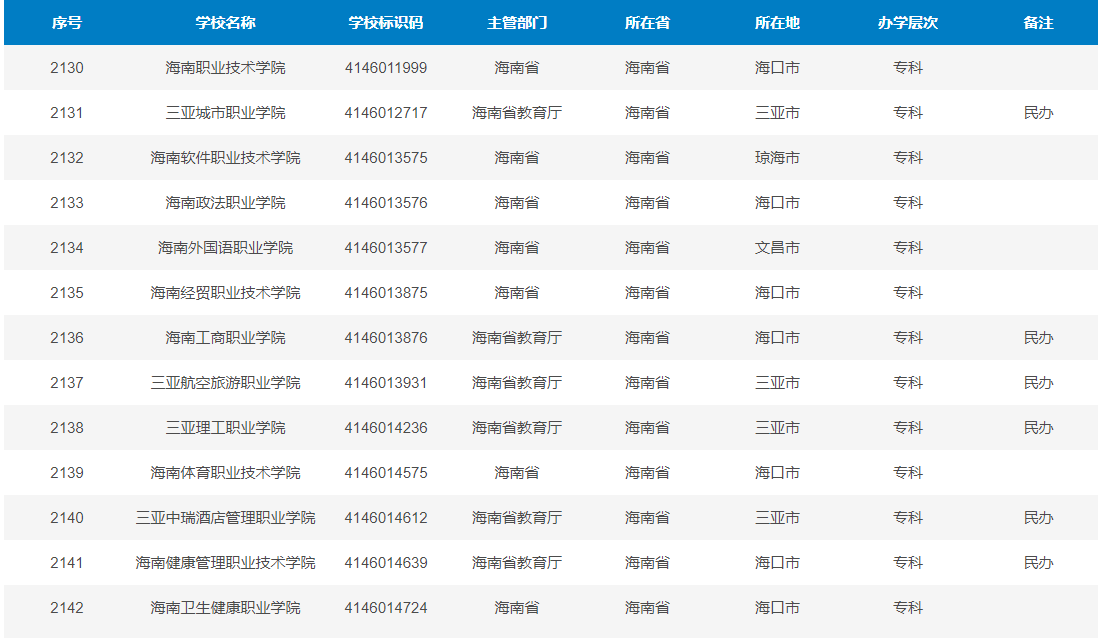Click school code 4146014724
The image size is (1098, 639).
pos(386,608)
